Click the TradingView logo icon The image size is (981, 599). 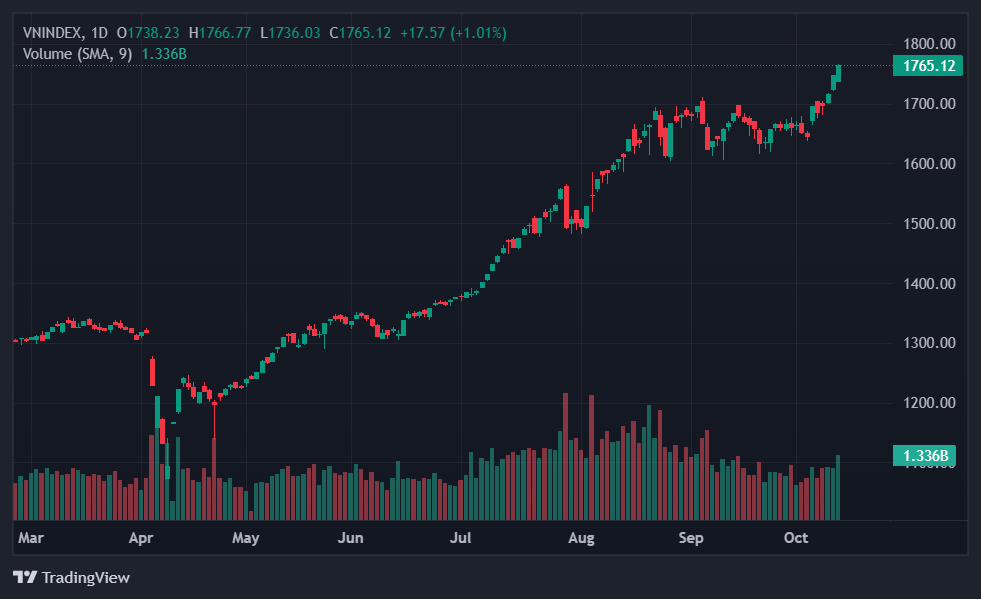click(x=24, y=577)
